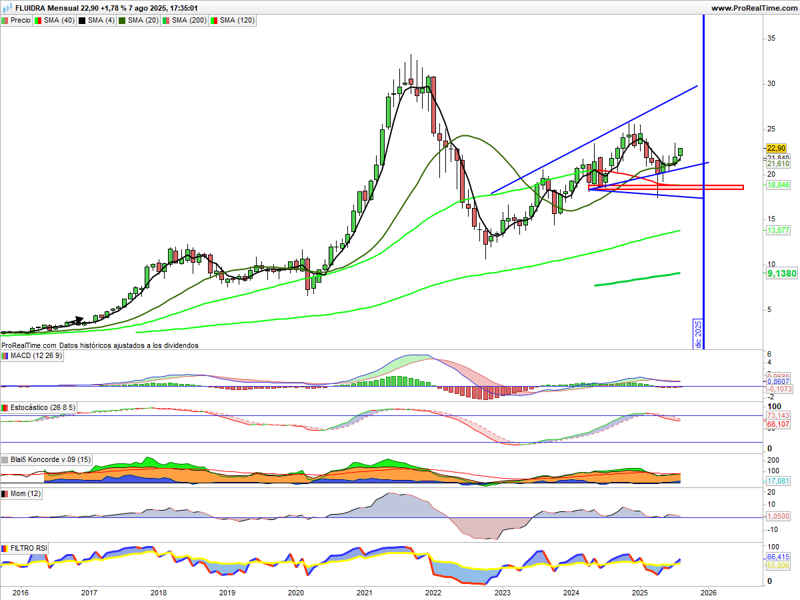Viewport: 800px width, 600px height.
Task: Click the 73,143 stochastic value tag
Action: point(779,415)
